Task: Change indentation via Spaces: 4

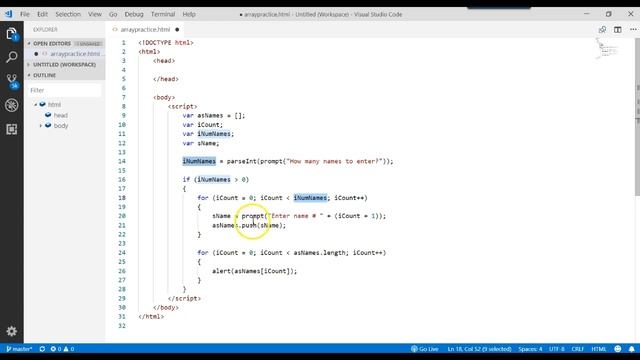Action: pyautogui.click(x=530, y=349)
